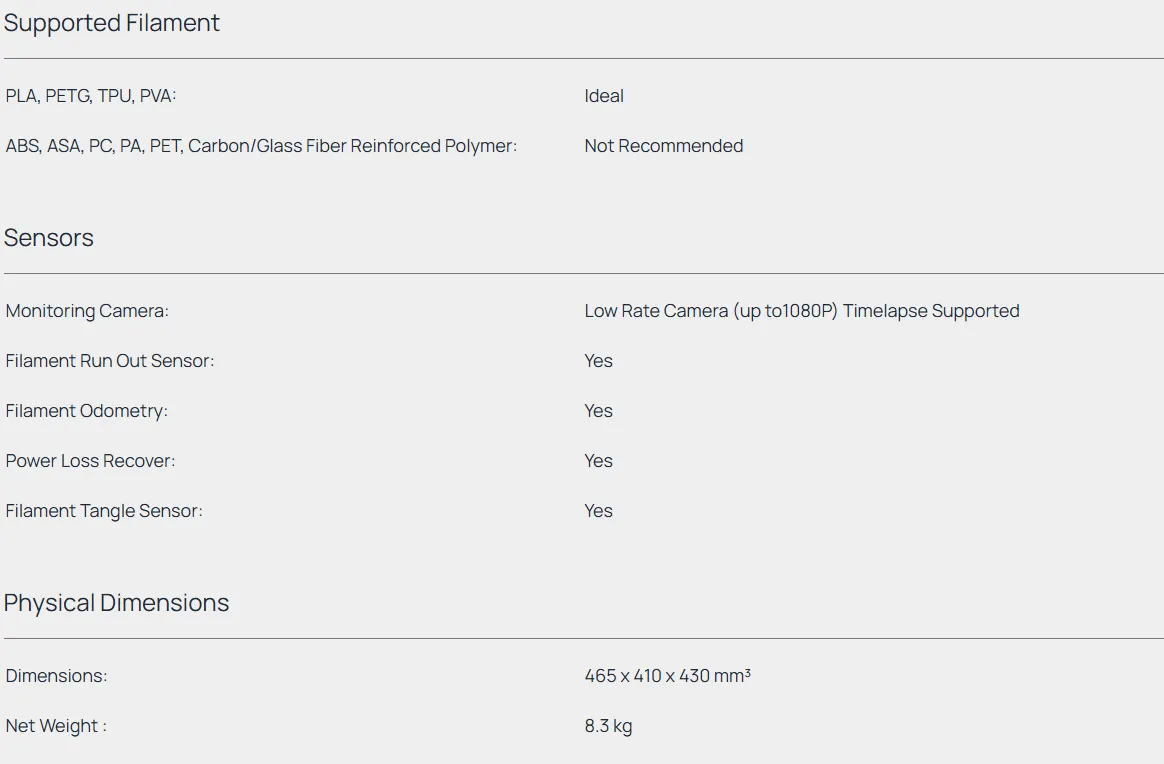This screenshot has width=1164, height=764.
Task: Click the Net Weight label
Action: point(56,726)
